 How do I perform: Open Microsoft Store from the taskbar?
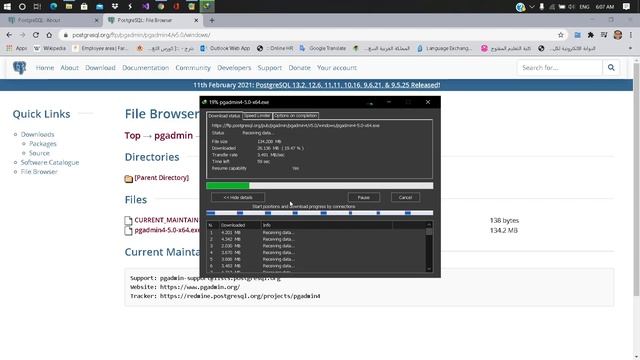coord(84,7)
